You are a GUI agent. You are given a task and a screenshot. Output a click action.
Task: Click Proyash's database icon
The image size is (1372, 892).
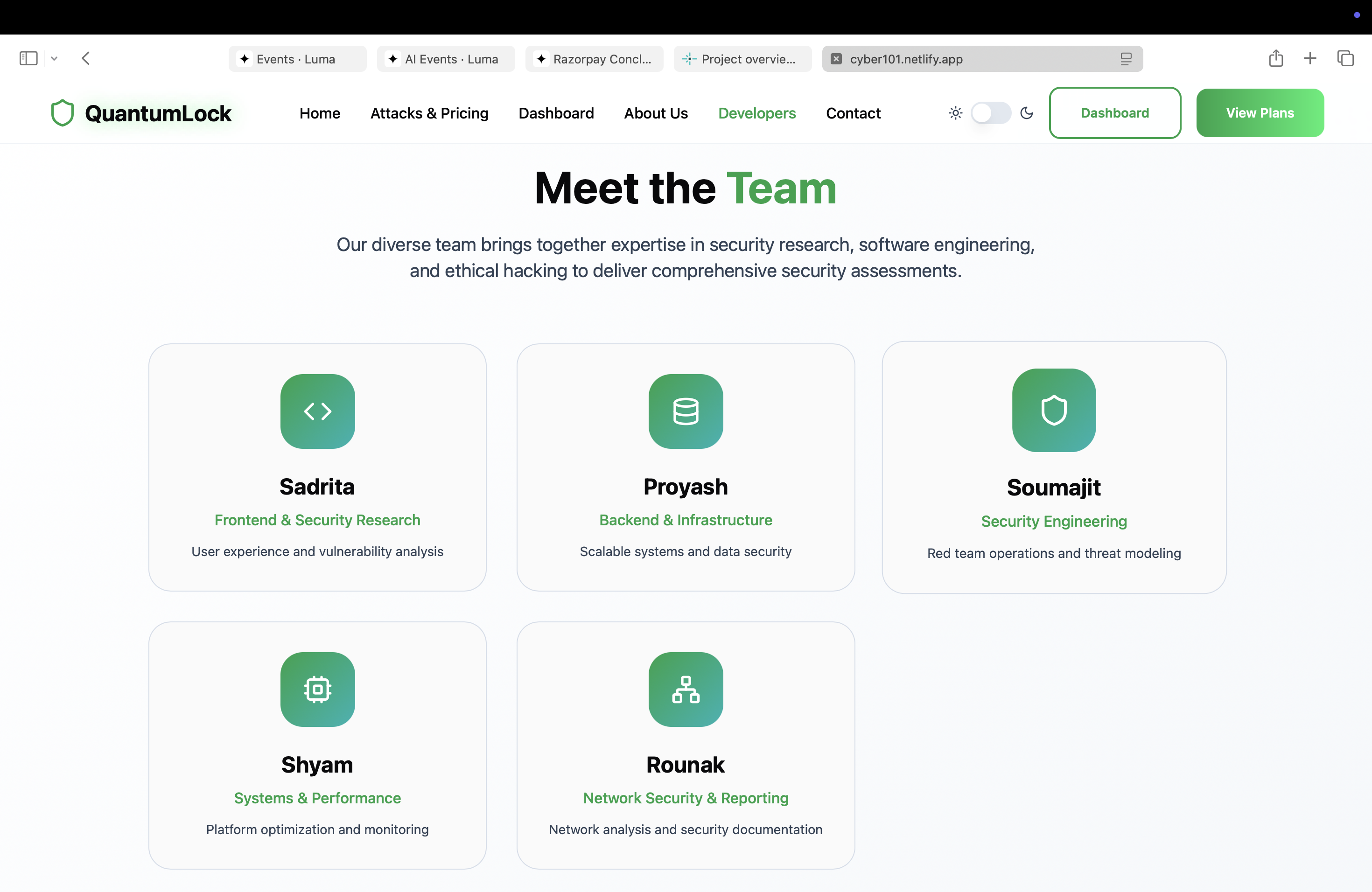click(x=686, y=411)
